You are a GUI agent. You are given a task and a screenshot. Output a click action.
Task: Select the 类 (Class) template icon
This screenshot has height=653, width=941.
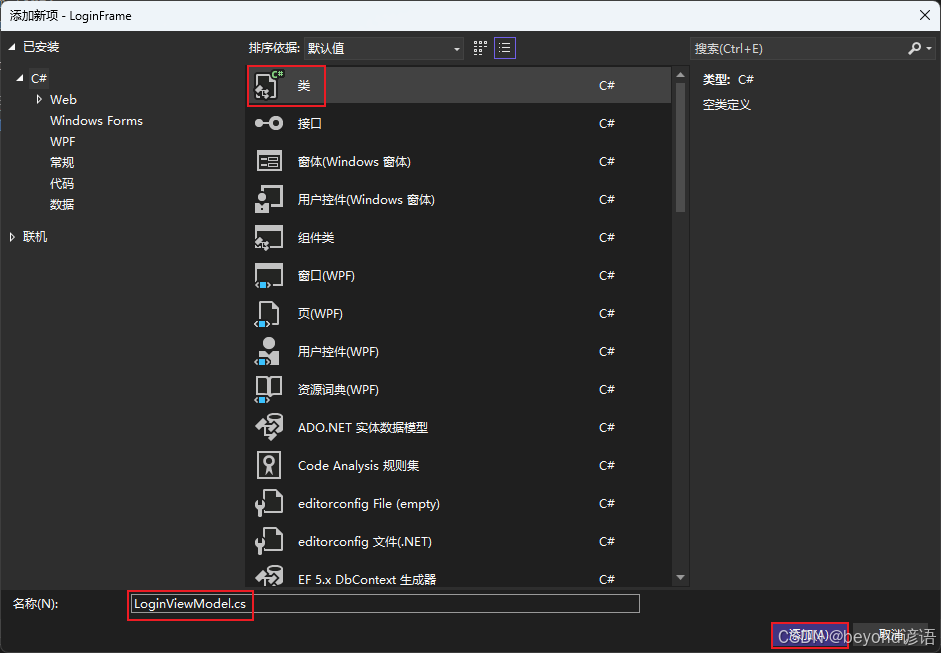point(268,85)
